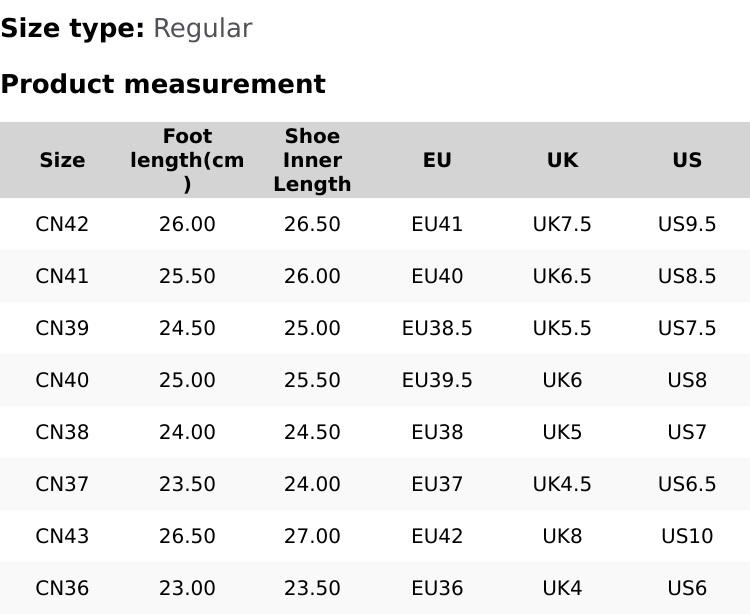This screenshot has height=614, width=750.
Task: Click the Regular size type text
Action: click(x=202, y=28)
